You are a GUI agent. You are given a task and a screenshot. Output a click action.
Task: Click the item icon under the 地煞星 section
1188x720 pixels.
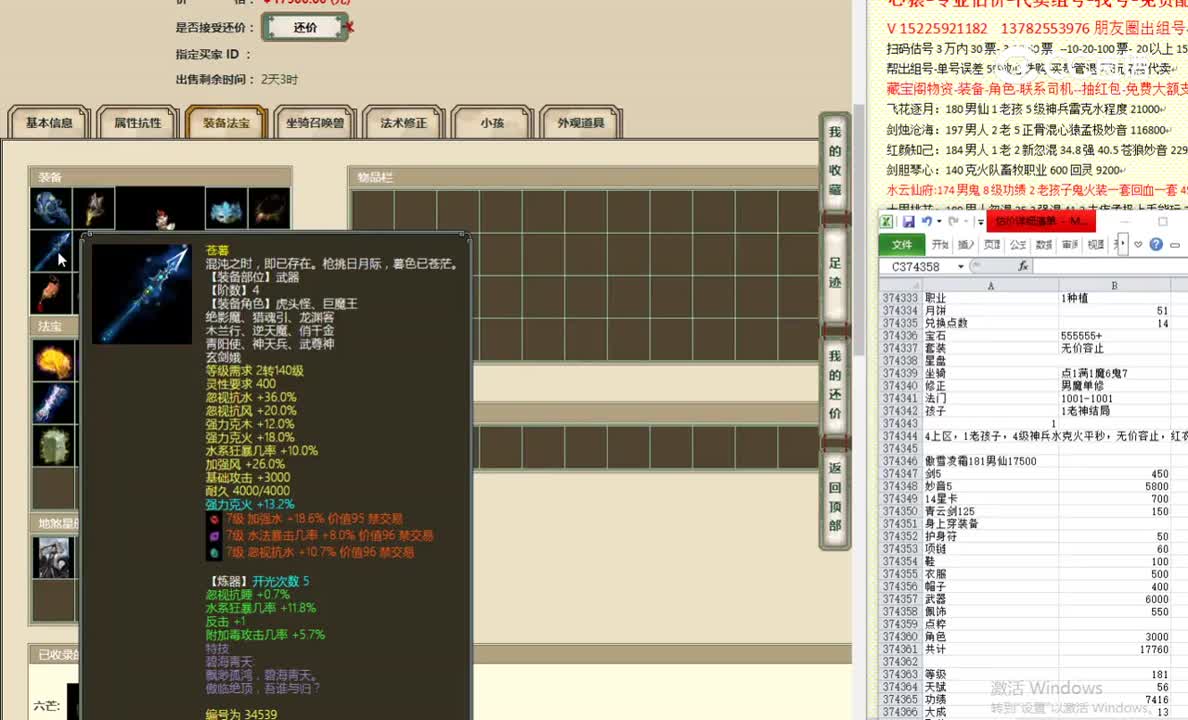click(x=53, y=558)
